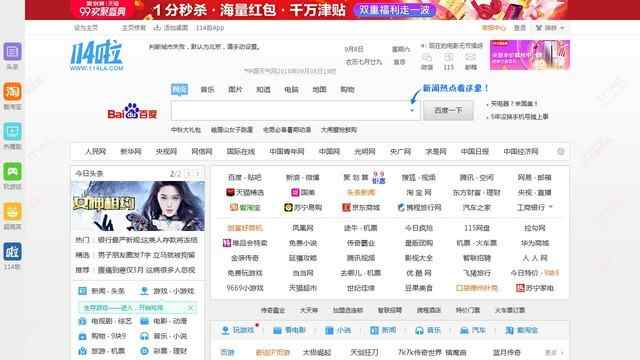Select the 汽车 tab with car icon

pyautogui.click(x=473, y=330)
